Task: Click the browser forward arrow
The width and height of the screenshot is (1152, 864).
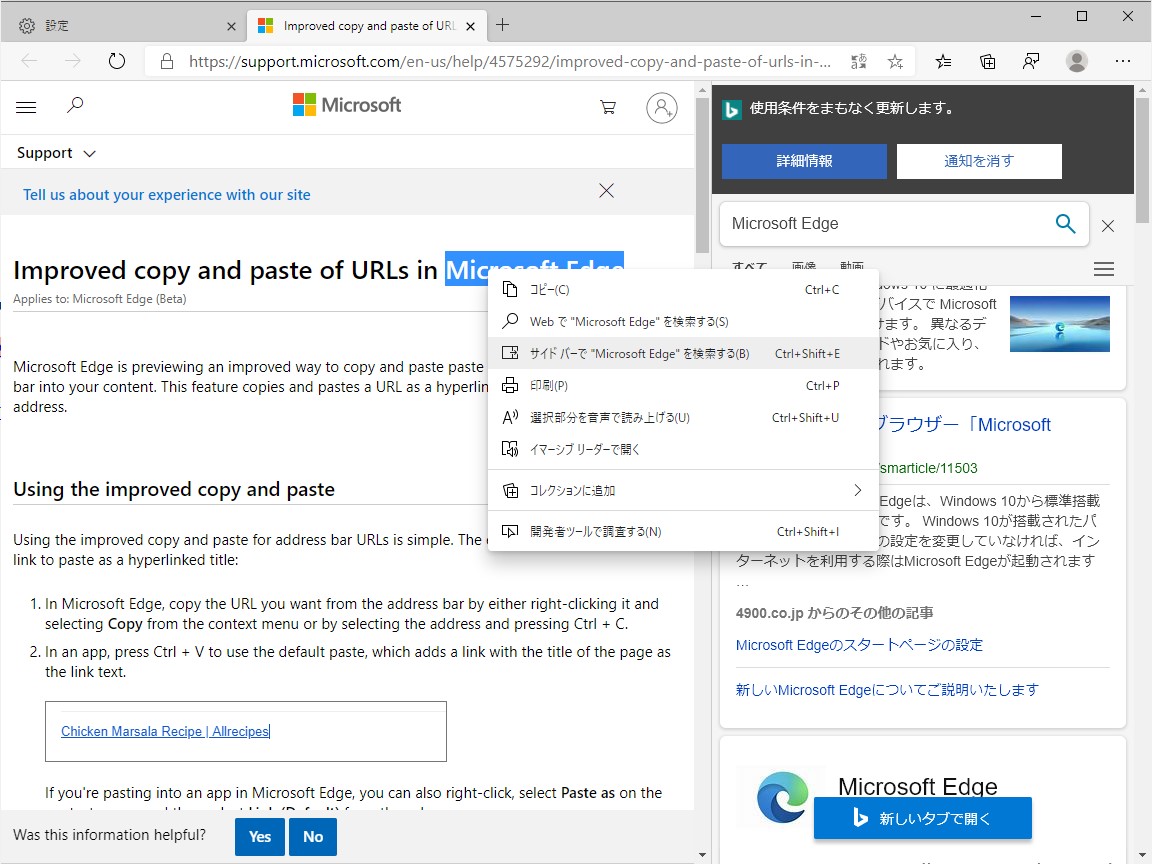Action: pos(73,61)
